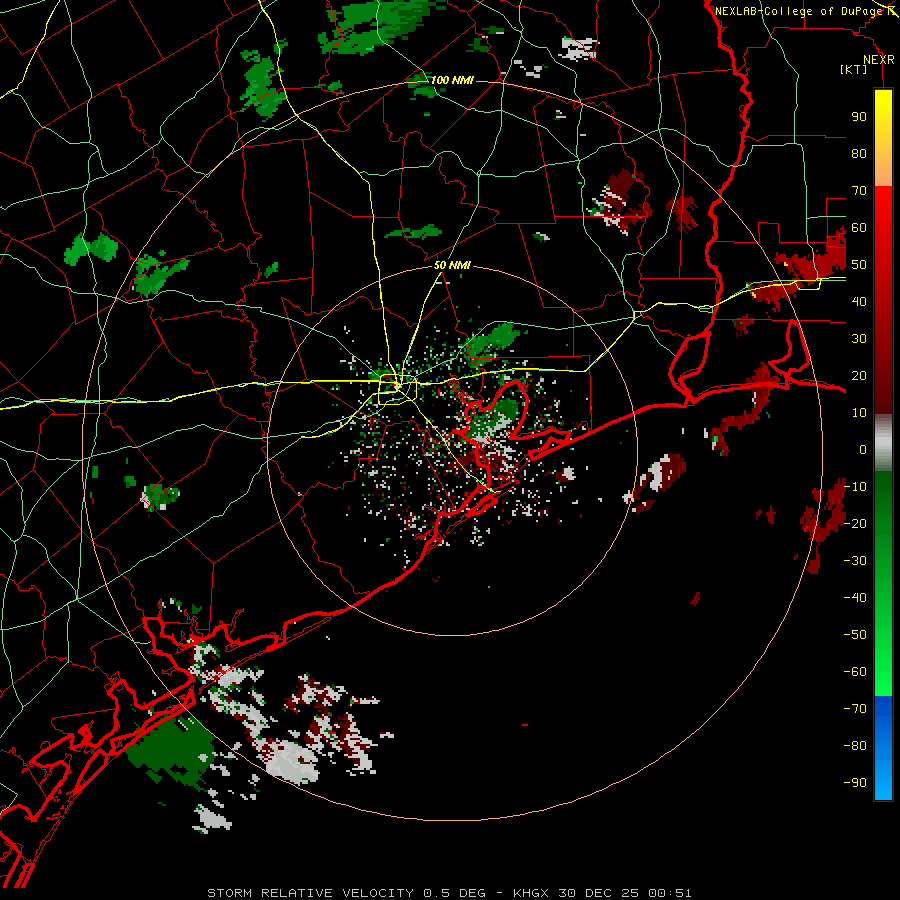Click the "100 NMI" range ring label
Screen dimensions: 900x900
click(x=452, y=80)
